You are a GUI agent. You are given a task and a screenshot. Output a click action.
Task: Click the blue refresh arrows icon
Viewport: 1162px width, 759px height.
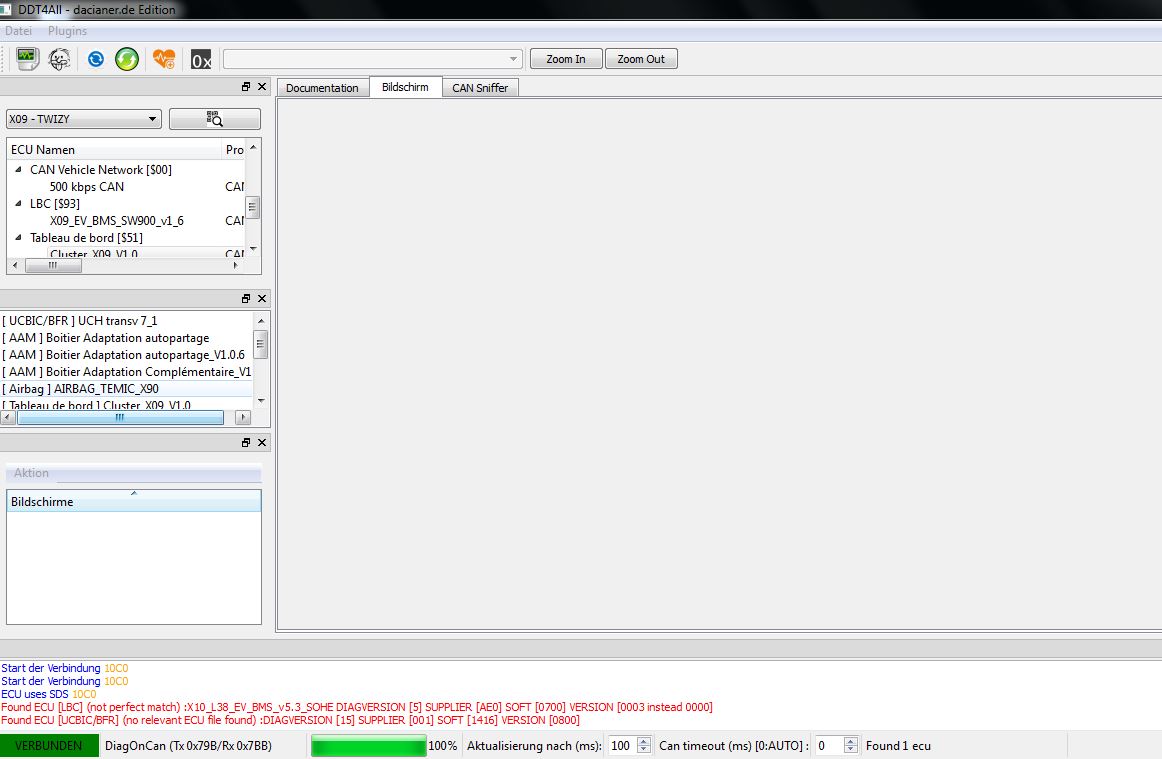(x=96, y=59)
